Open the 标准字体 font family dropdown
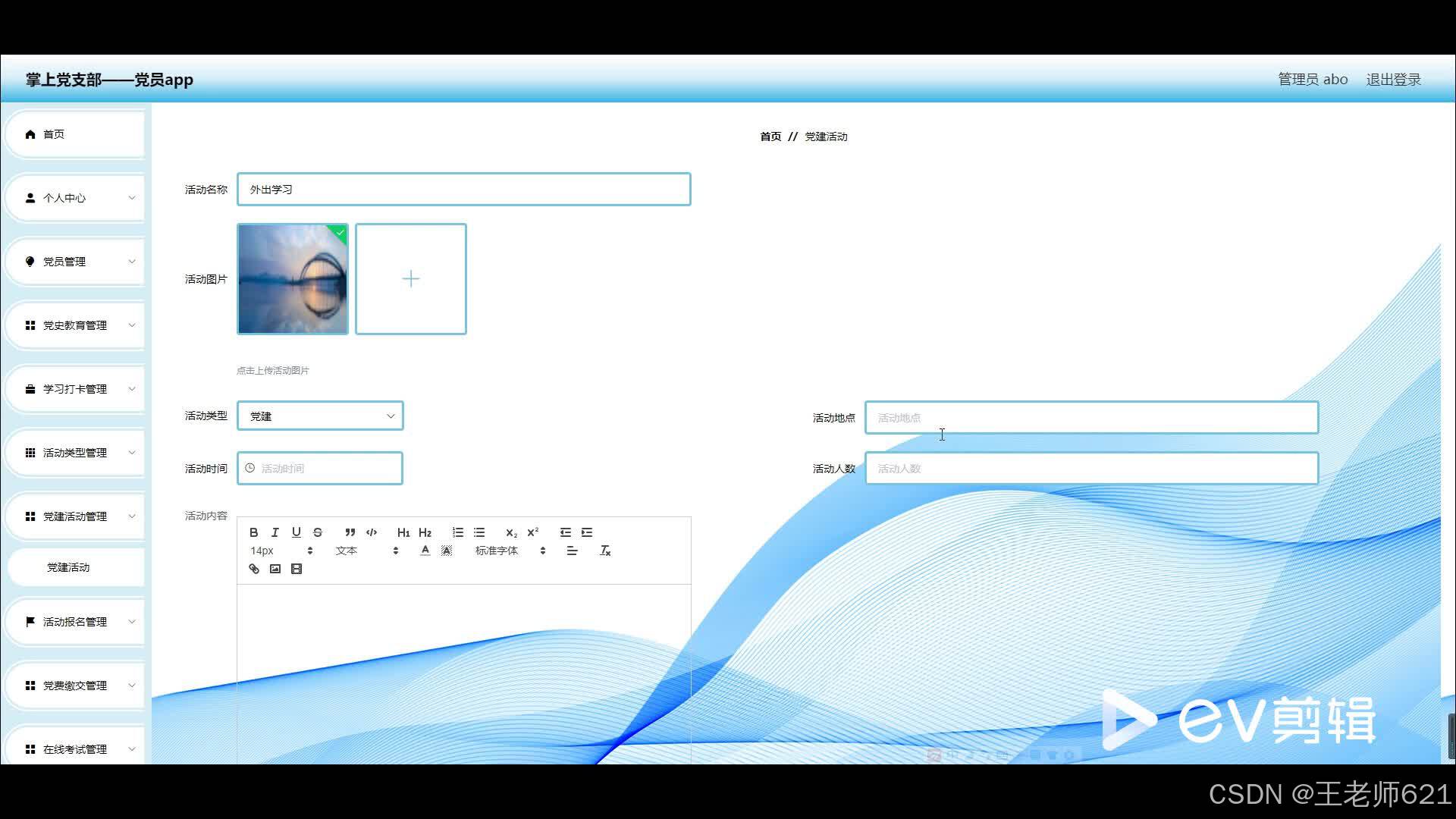This screenshot has height=819, width=1456. click(x=510, y=551)
